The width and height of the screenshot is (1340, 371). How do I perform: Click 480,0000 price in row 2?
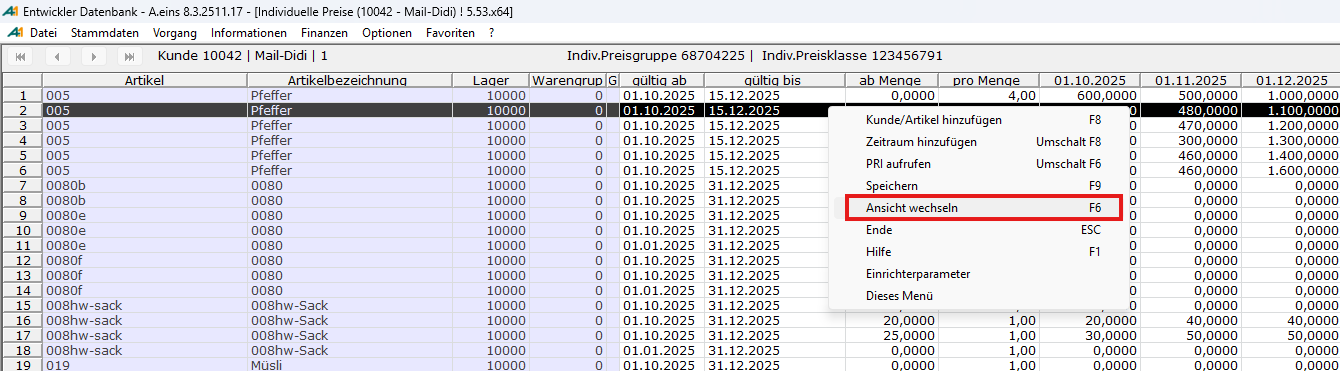tap(1191, 110)
